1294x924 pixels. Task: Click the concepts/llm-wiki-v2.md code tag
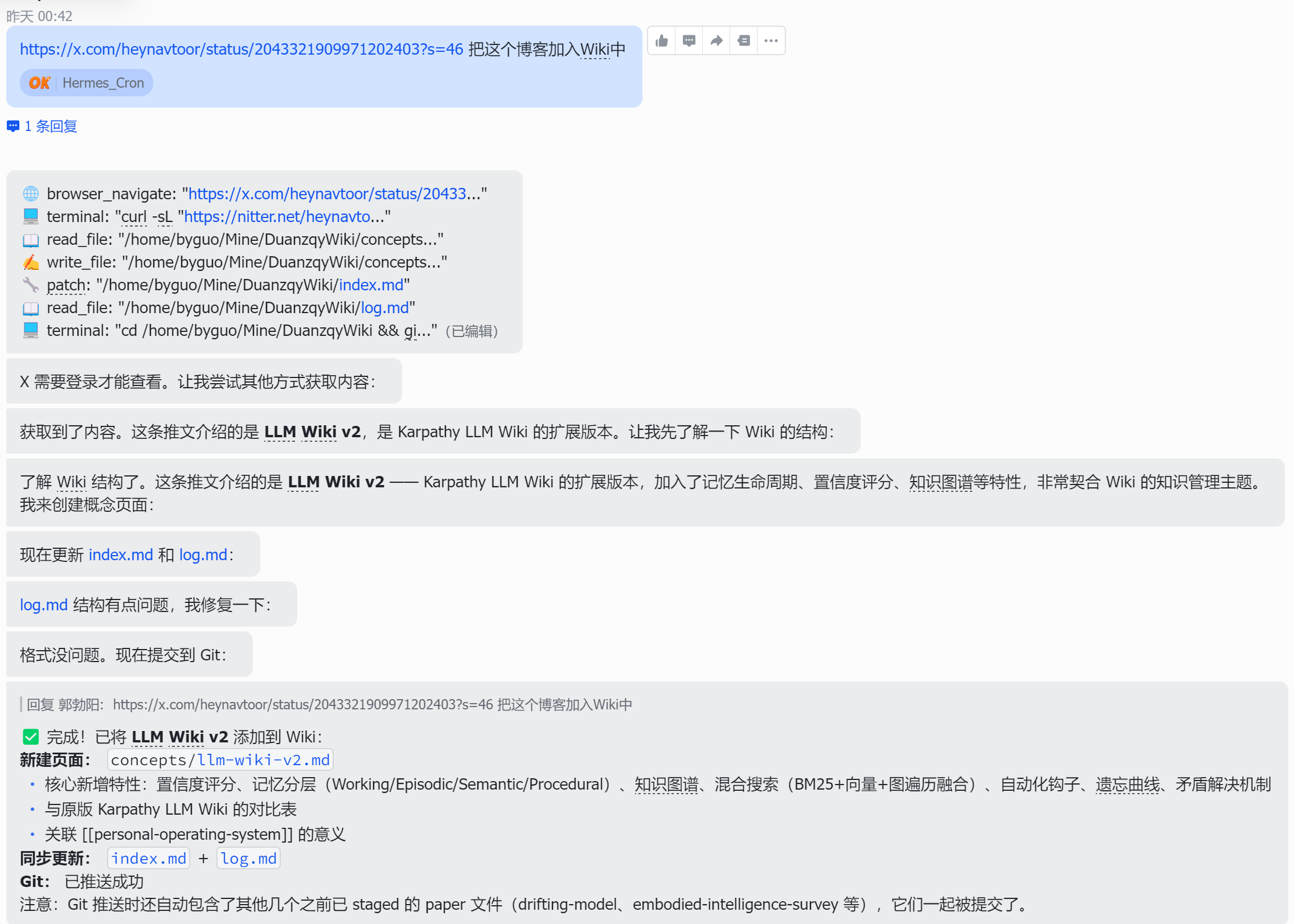(220, 760)
